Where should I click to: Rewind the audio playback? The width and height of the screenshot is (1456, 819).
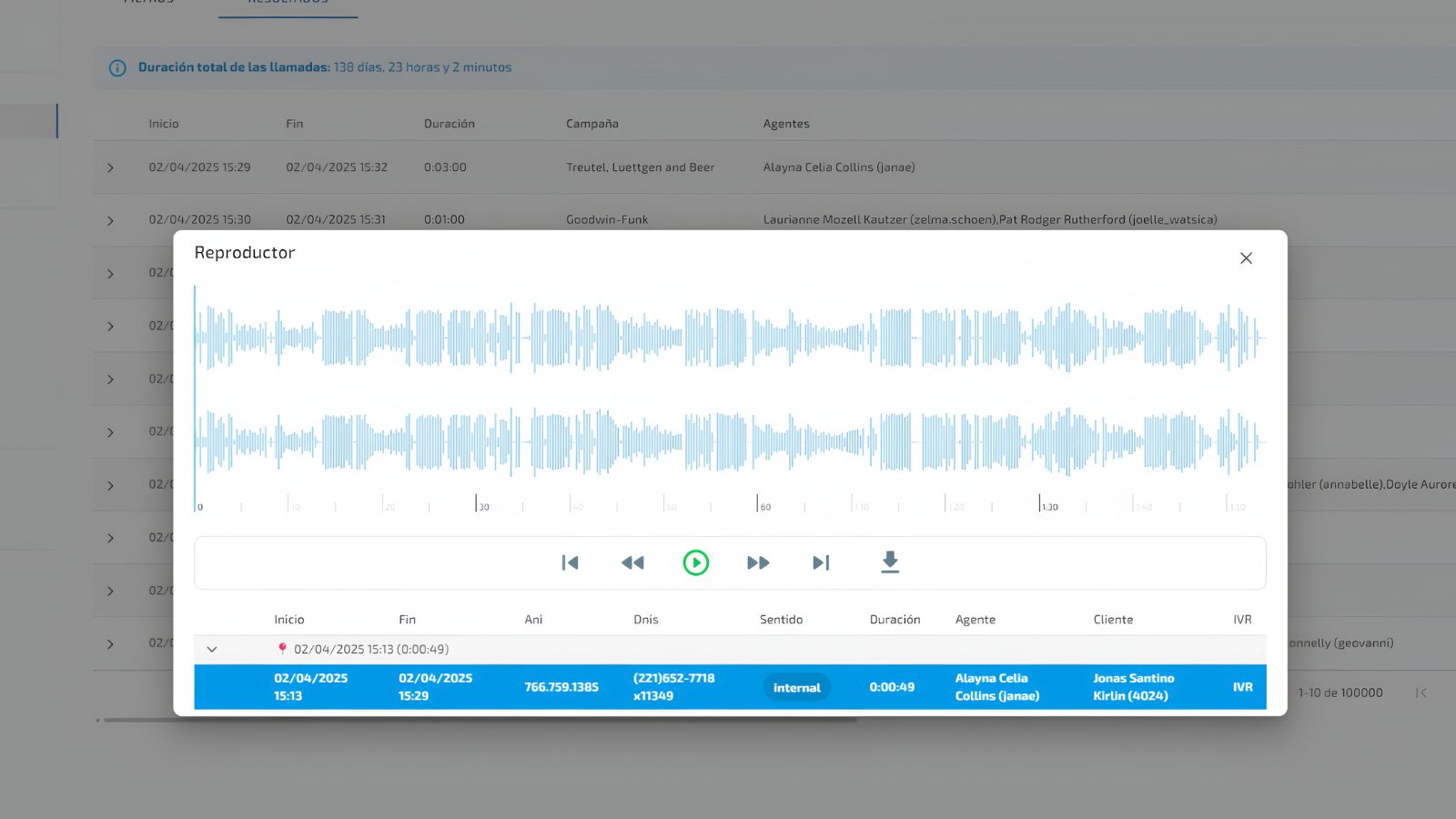tap(632, 562)
